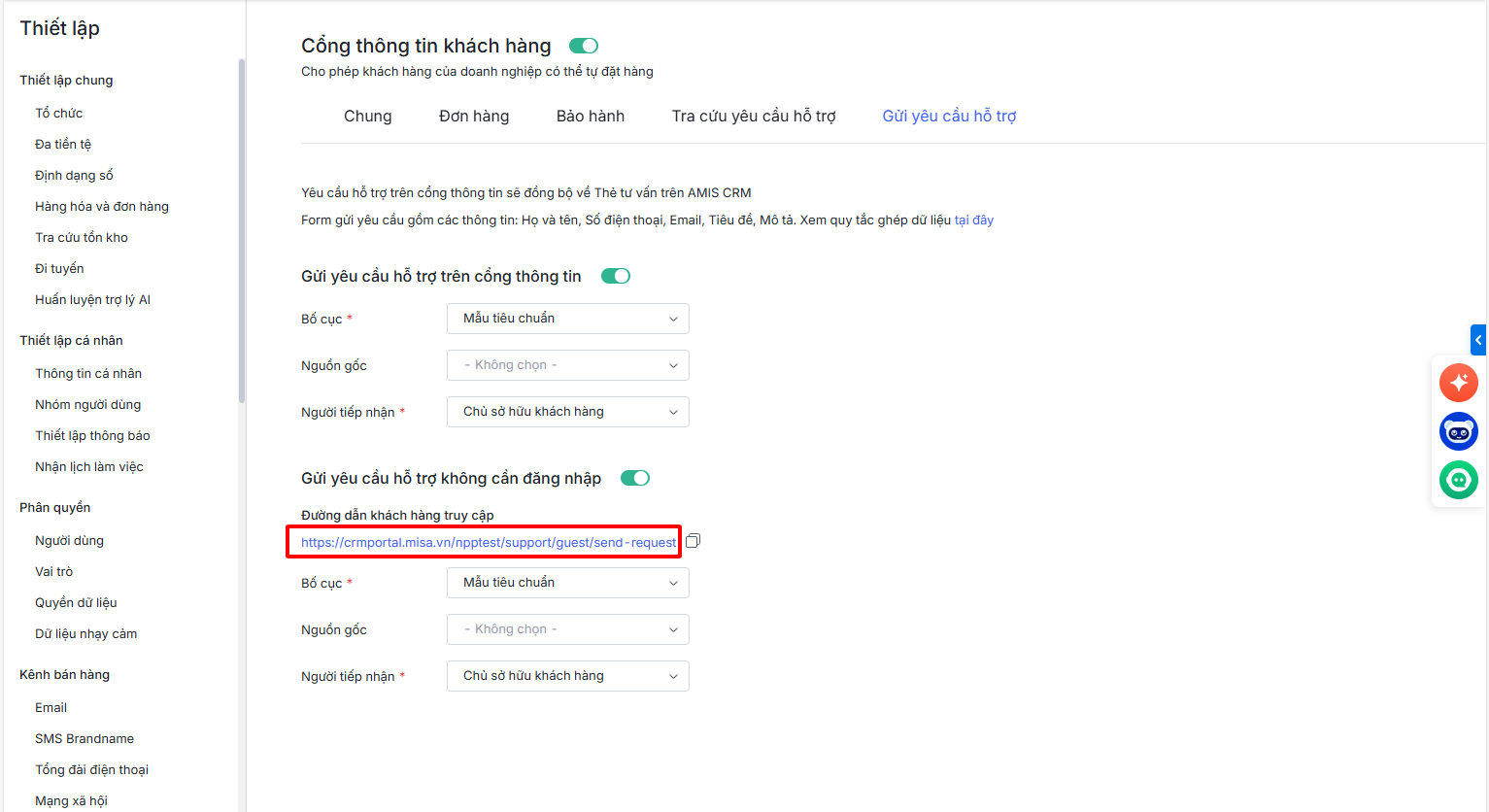Open the first Bố cục dropdown
1489x812 pixels.
coord(567,319)
